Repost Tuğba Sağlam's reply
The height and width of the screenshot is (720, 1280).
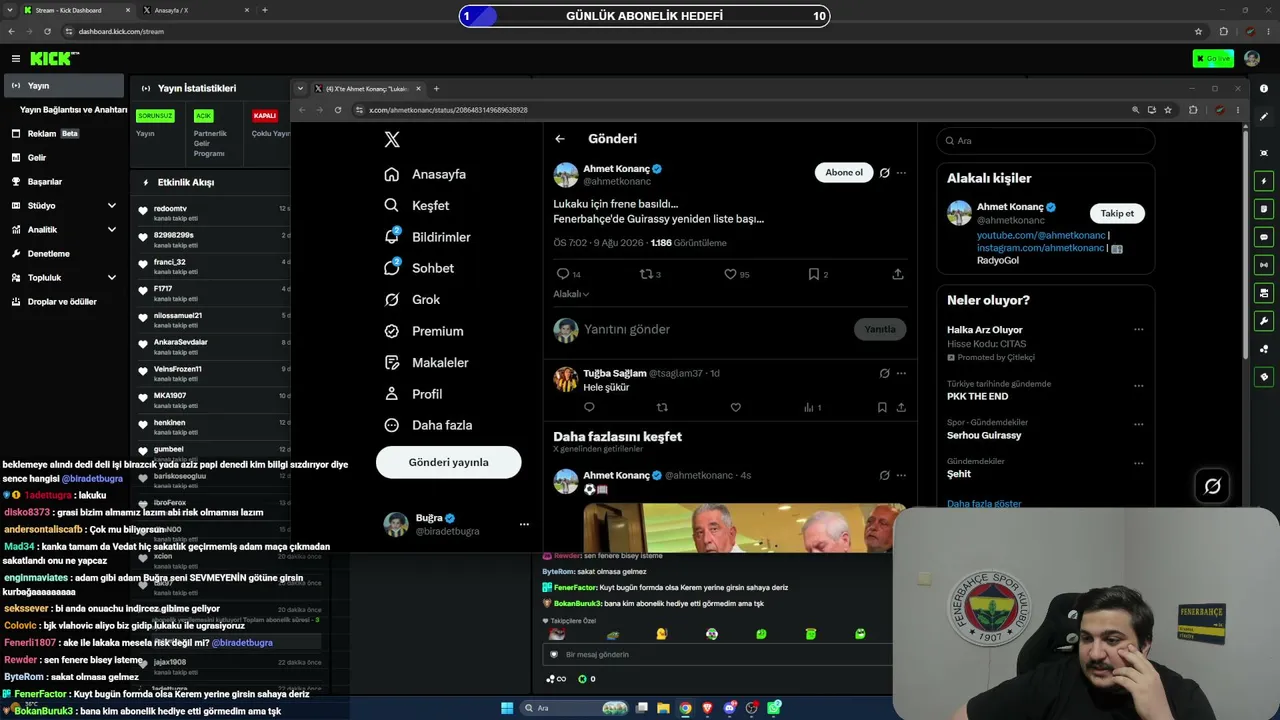coord(662,407)
